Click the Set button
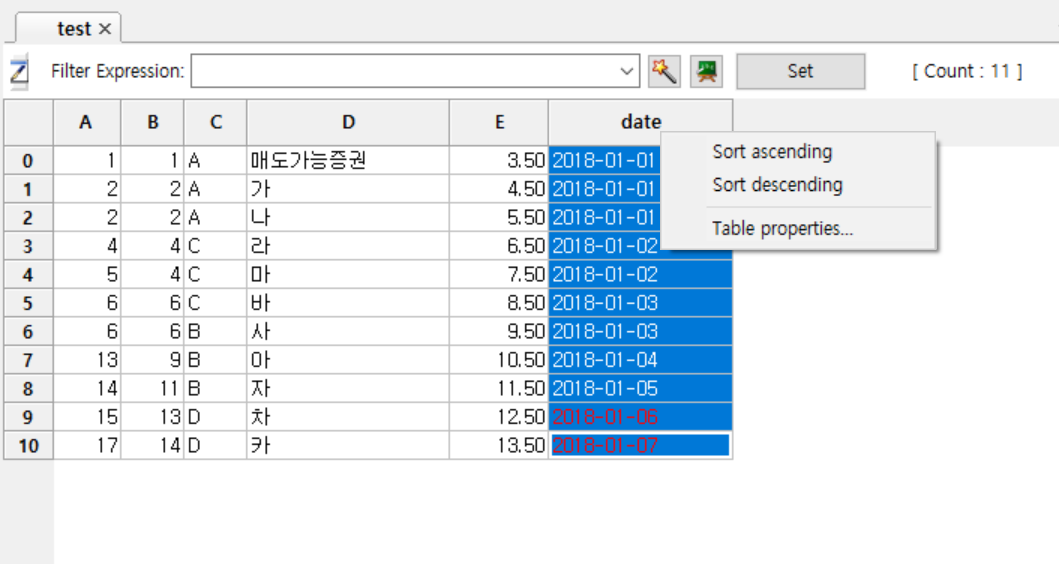 (800, 71)
